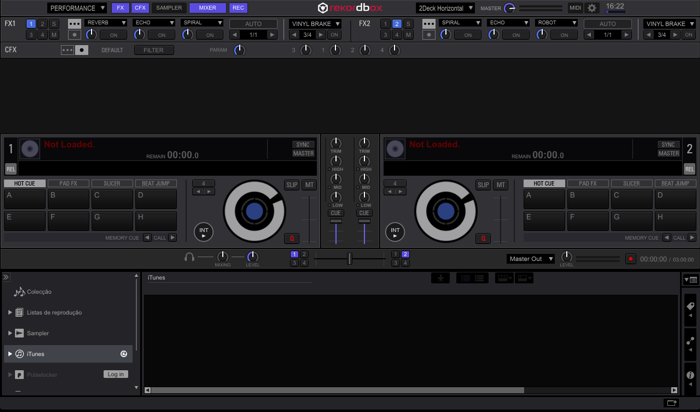Image resolution: width=700 pixels, height=412 pixels.
Task: Click the iTunes refresh icon in the tree
Action: tap(124, 354)
